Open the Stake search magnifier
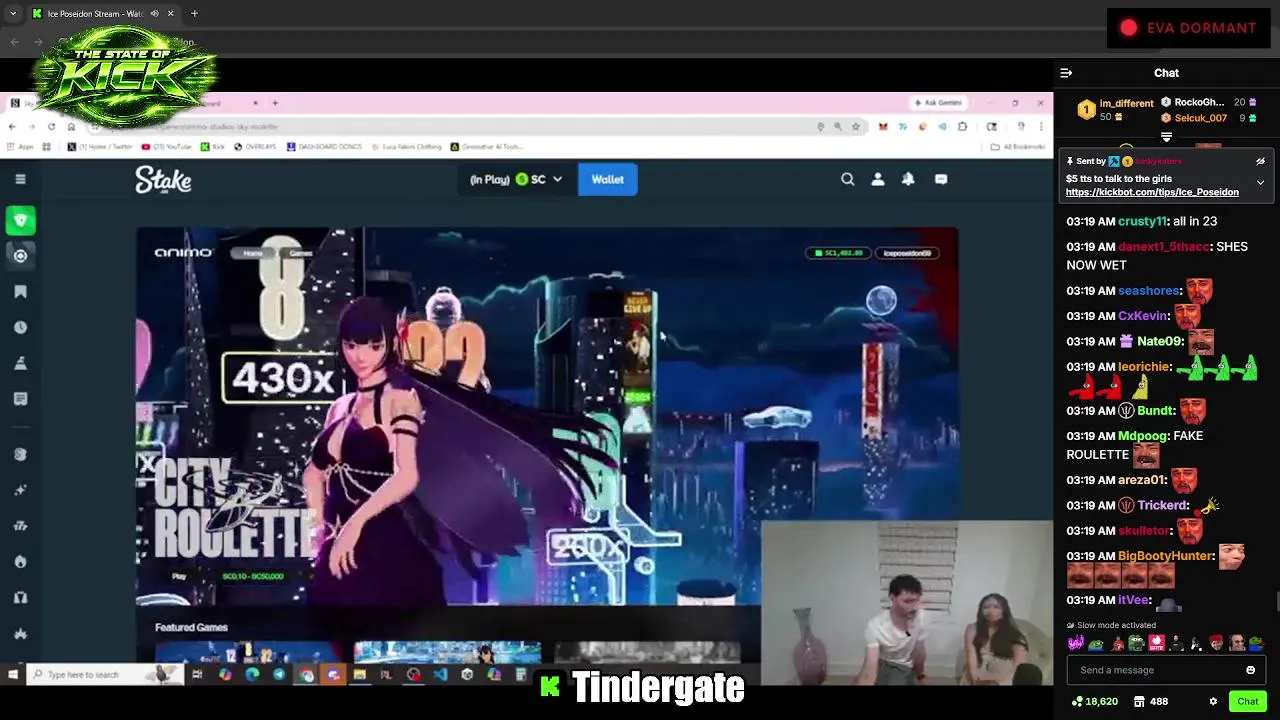The height and width of the screenshot is (720, 1280). point(848,179)
